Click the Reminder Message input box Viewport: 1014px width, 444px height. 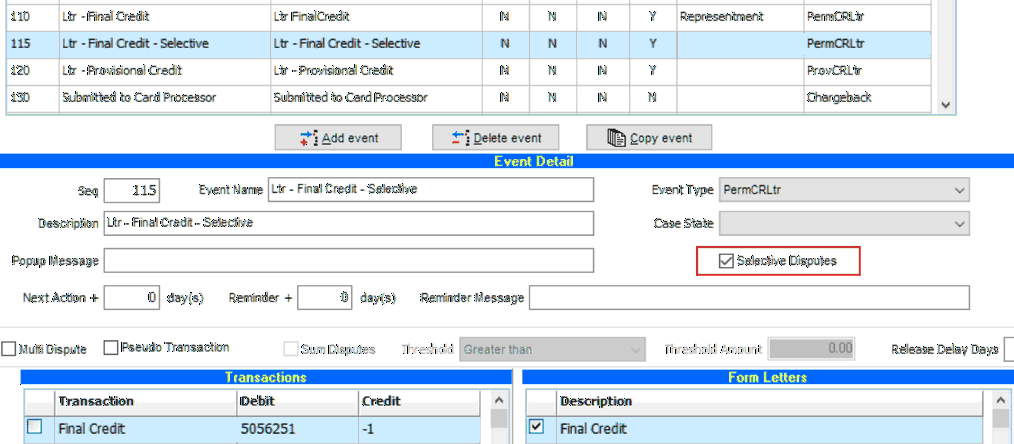[x=748, y=298]
